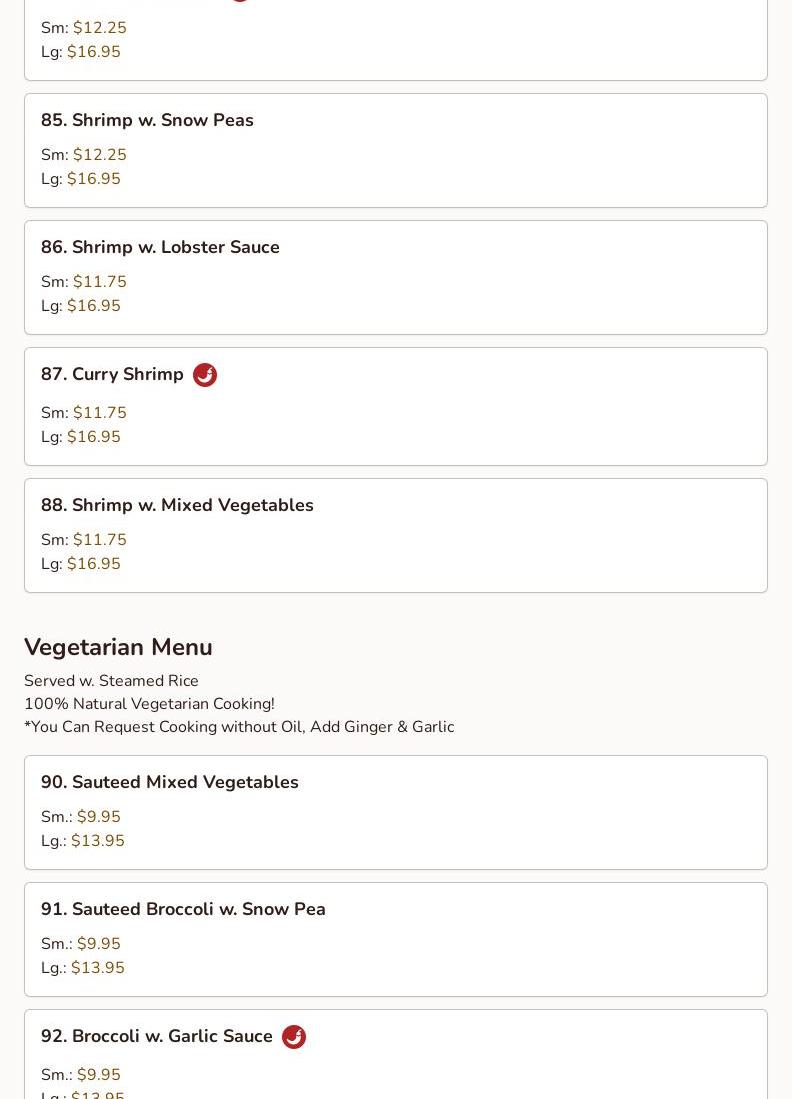Click the Sm $9.95 price of Broccoli w. Garlic Sauce

click(99, 1074)
